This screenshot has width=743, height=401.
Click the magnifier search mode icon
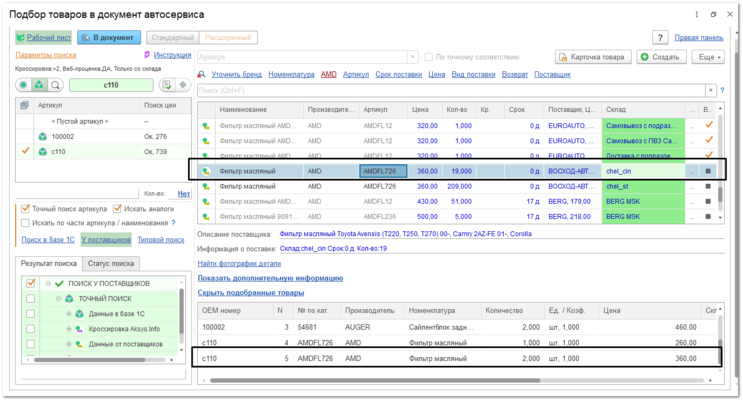(x=55, y=85)
